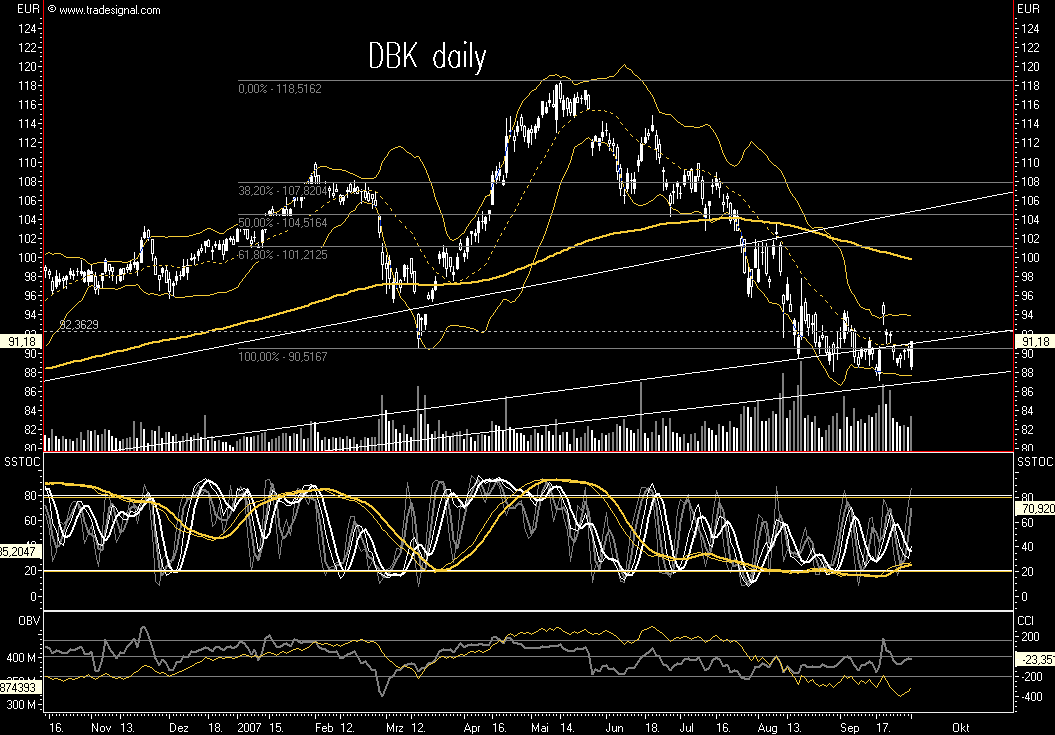Select the Okt label on date axis
Screen dimensions: 1055x735
pos(960,729)
